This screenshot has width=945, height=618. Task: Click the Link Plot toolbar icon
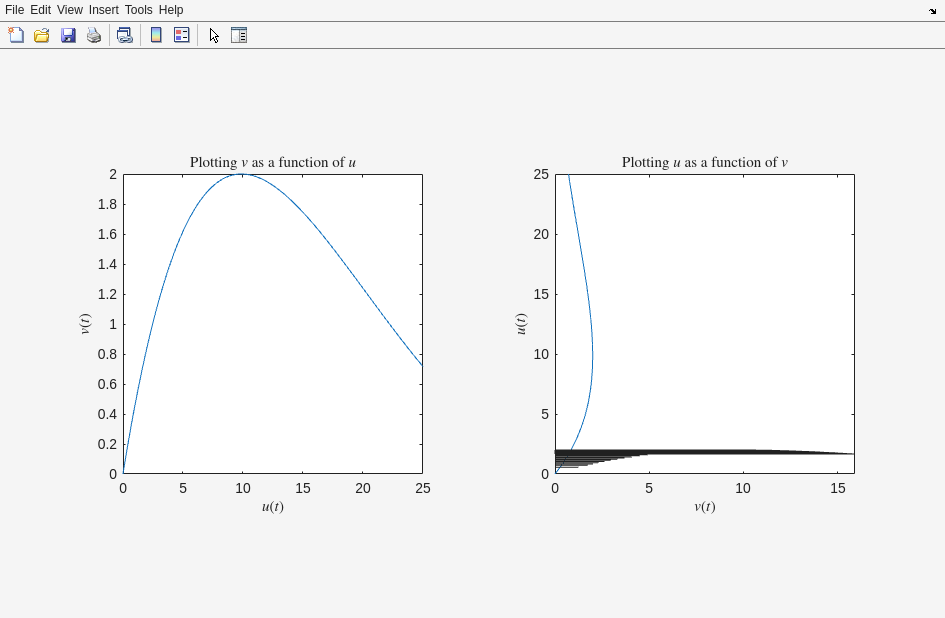(x=124, y=35)
